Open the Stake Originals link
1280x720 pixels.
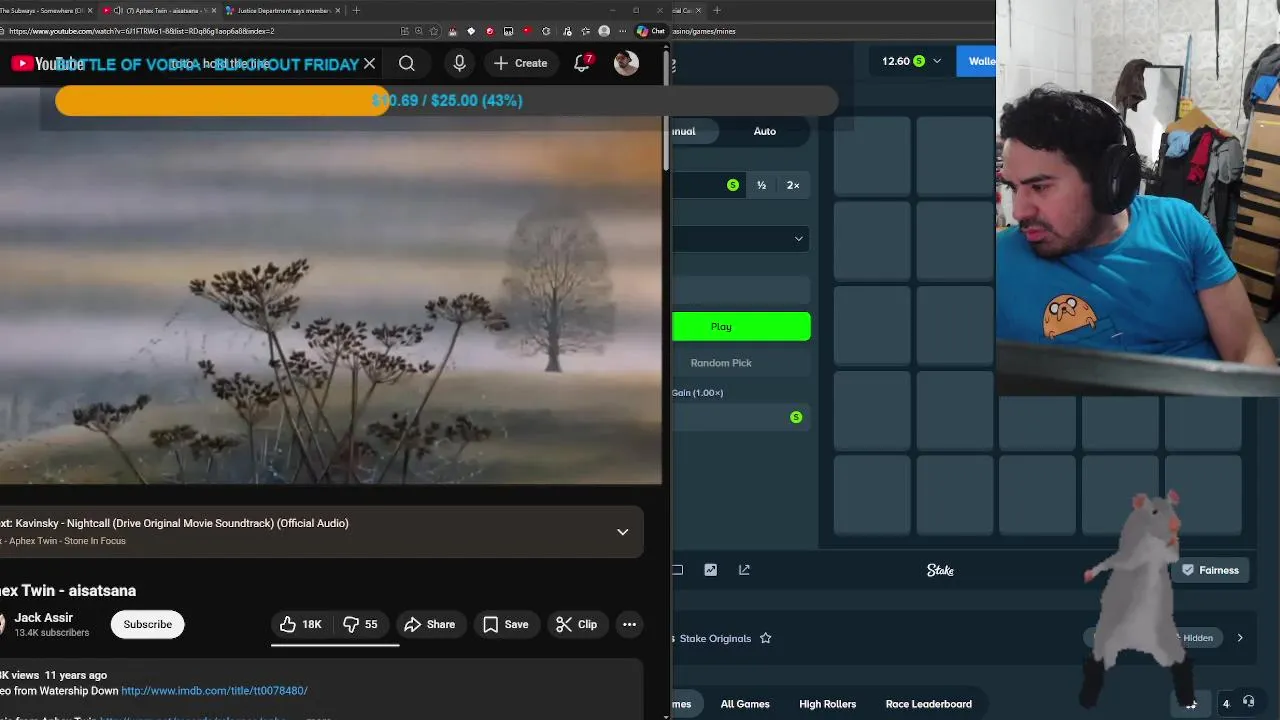click(715, 638)
